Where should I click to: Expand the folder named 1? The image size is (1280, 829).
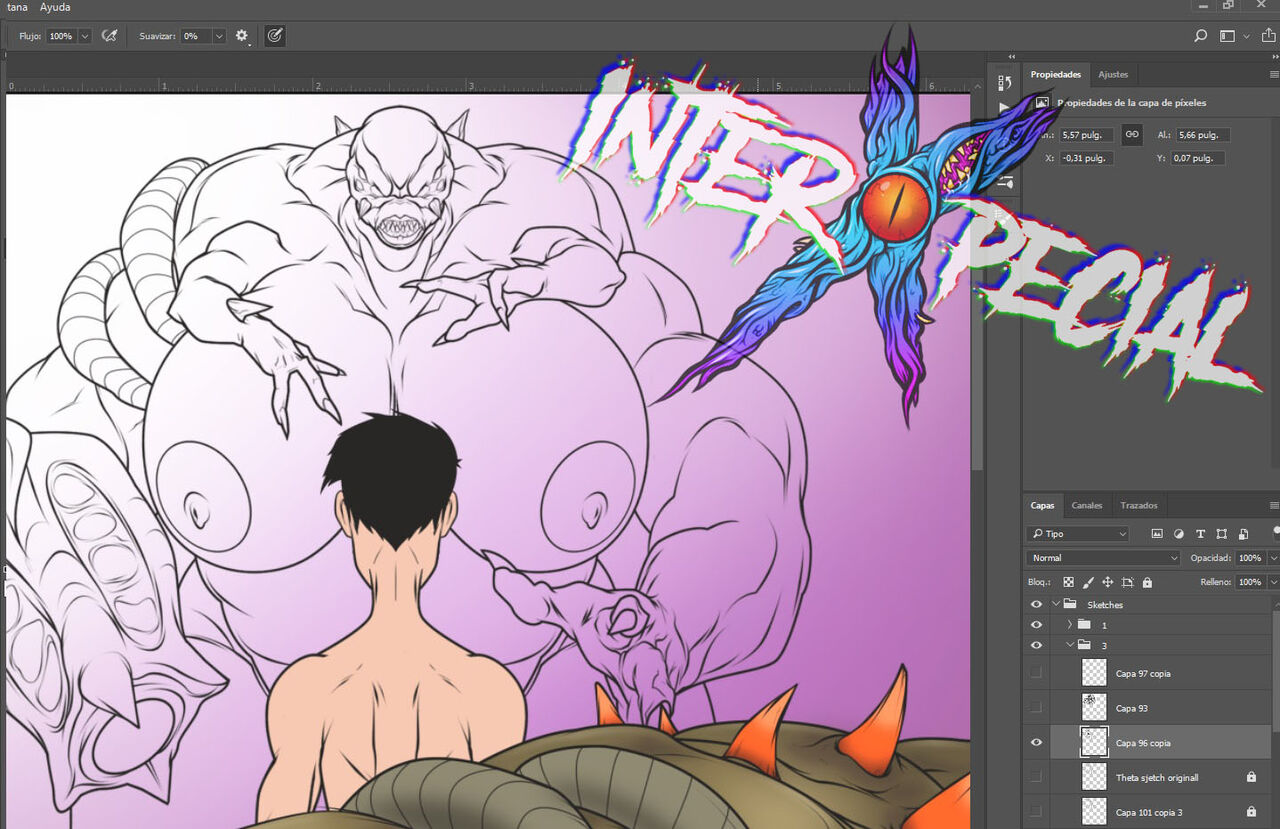pyautogui.click(x=1070, y=625)
